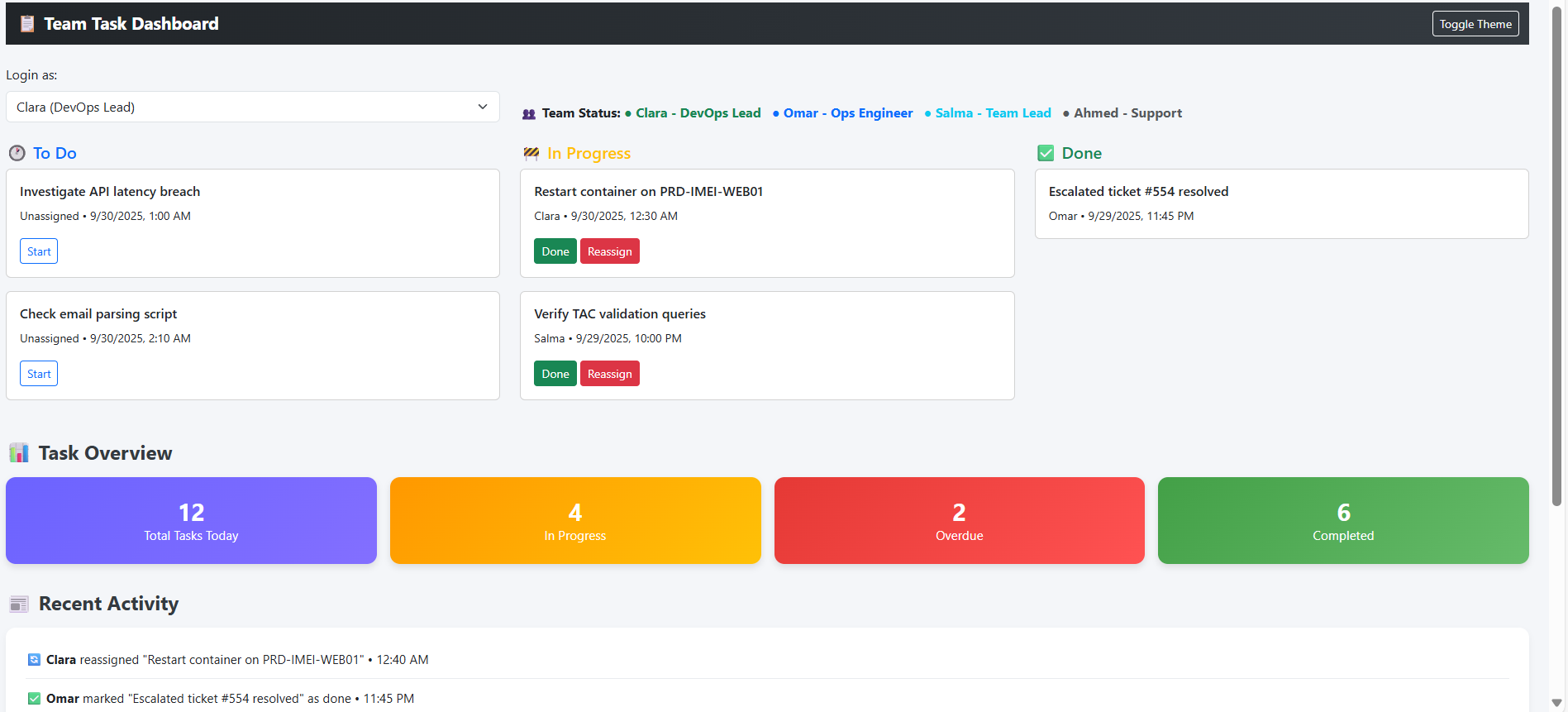Viewport: 1568px width, 712px height.
Task: Click the Team Task Dashboard title
Action: [131, 24]
